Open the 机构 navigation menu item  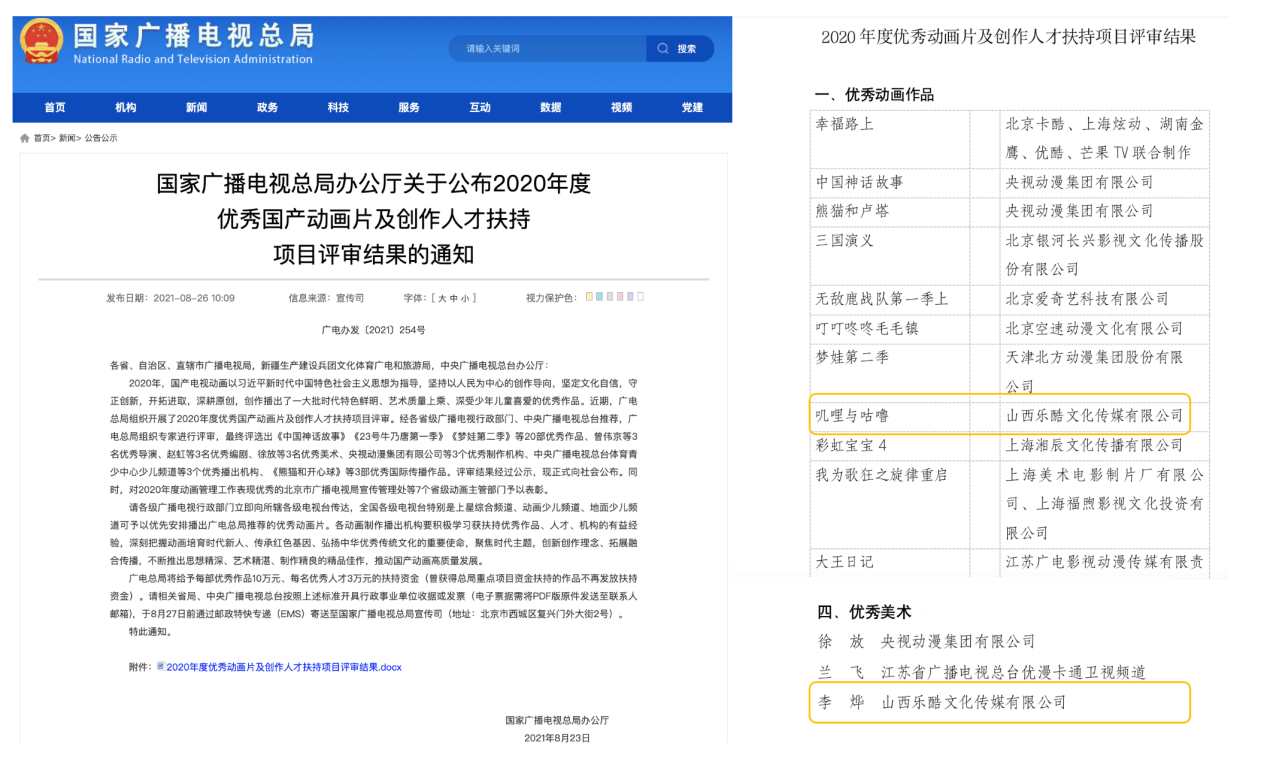point(126,108)
